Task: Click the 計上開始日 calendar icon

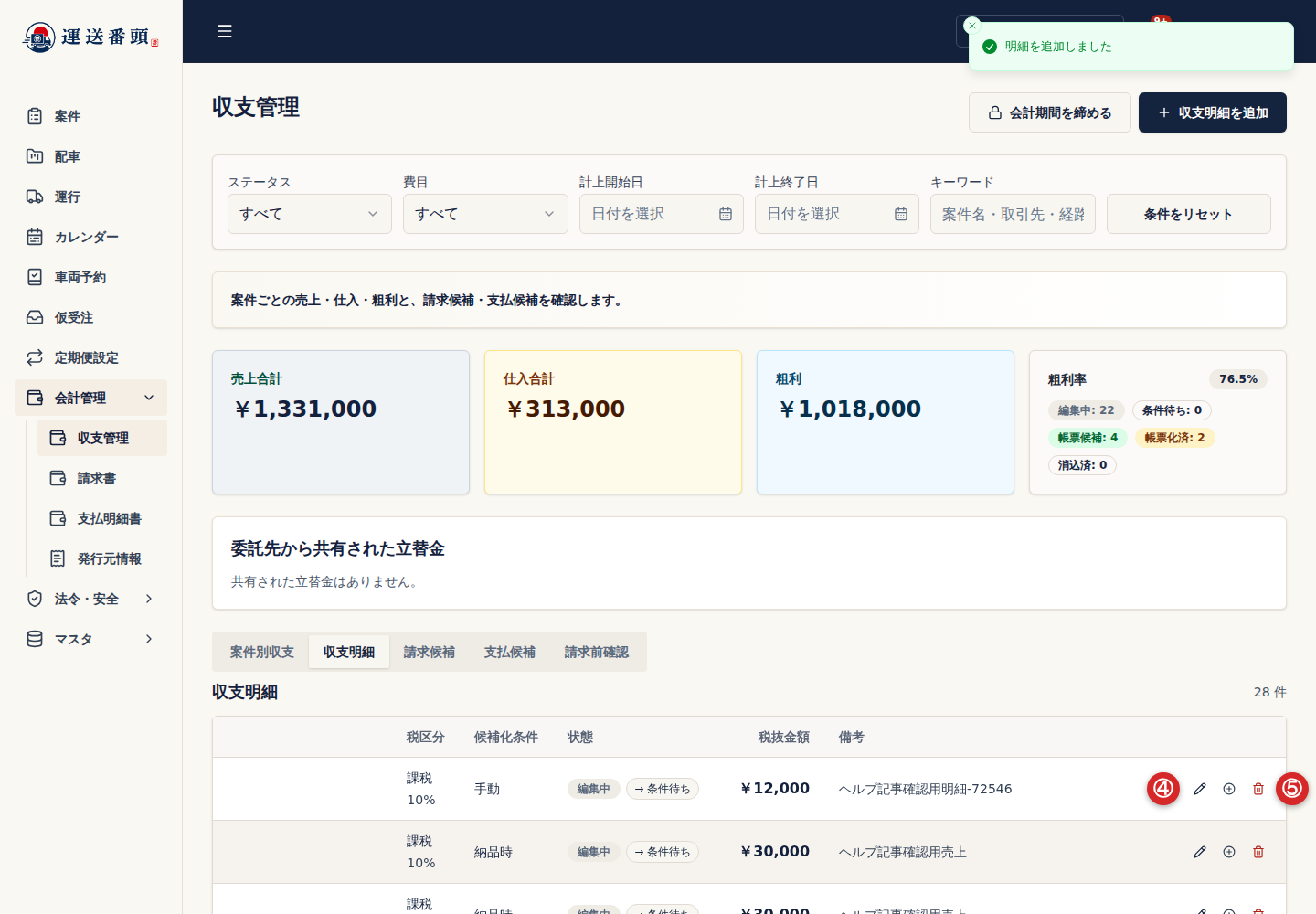Action: click(726, 214)
